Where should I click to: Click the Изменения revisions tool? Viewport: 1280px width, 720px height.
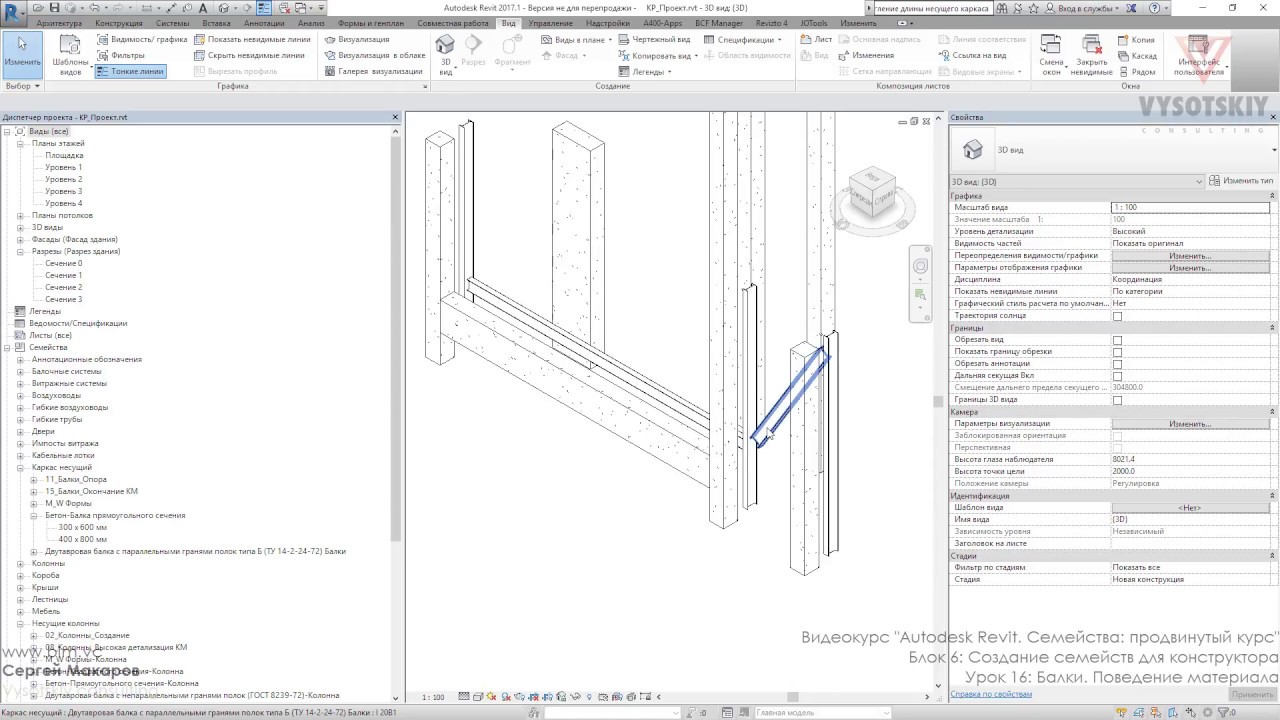(866, 56)
